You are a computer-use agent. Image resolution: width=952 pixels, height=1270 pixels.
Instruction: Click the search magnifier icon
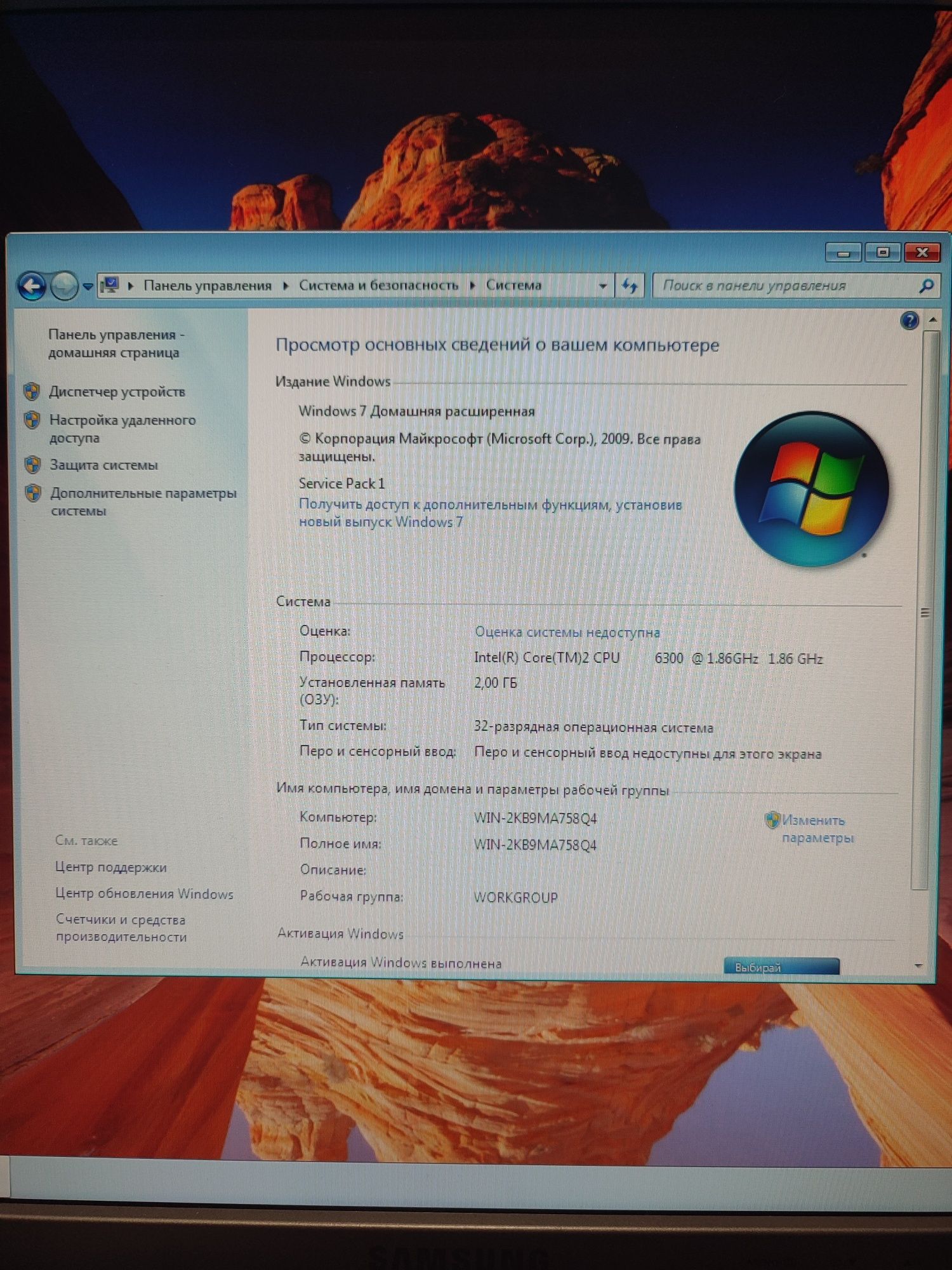coord(926,286)
